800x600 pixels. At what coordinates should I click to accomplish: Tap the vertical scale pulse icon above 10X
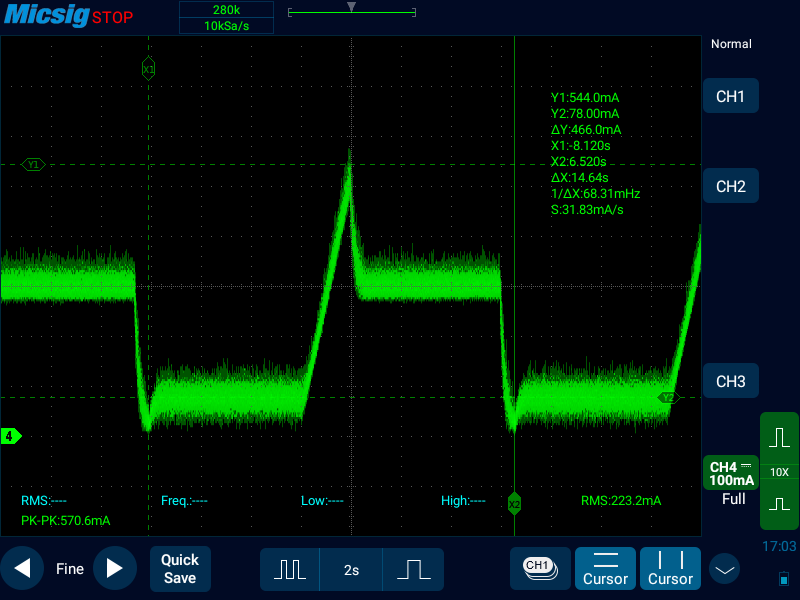[779, 438]
